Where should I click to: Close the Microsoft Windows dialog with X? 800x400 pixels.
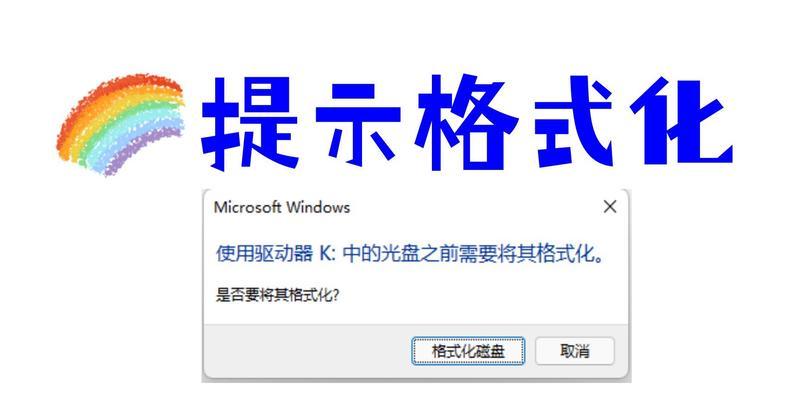(610, 207)
